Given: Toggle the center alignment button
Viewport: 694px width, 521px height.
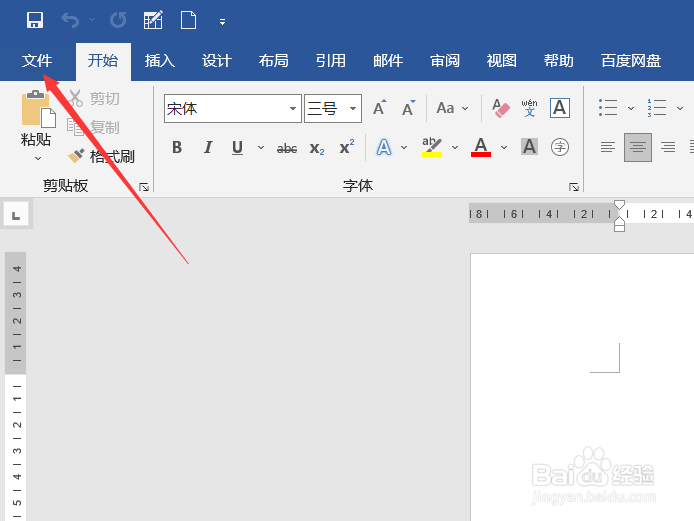Looking at the screenshot, I should (638, 147).
